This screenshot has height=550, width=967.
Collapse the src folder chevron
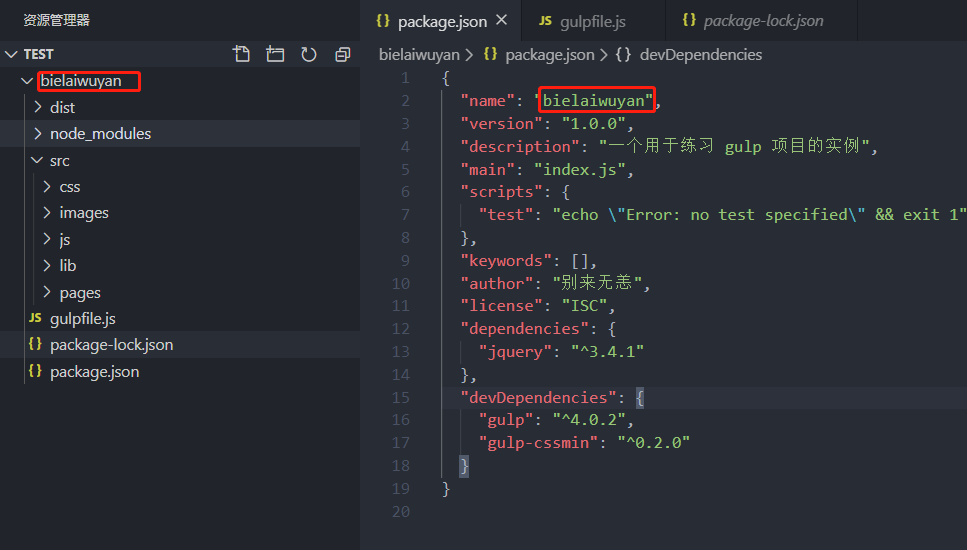(37, 160)
